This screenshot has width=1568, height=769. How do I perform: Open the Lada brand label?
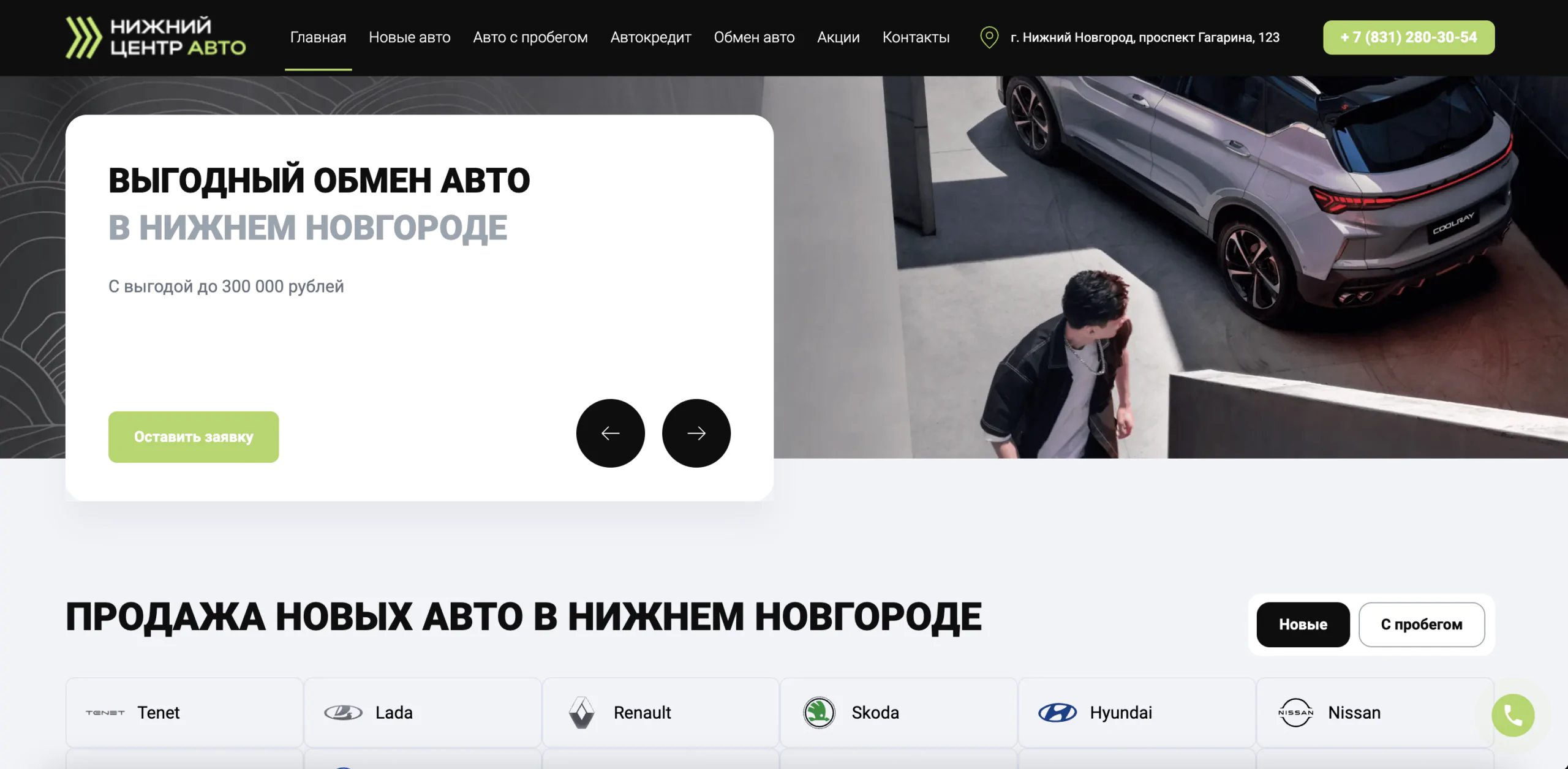pyautogui.click(x=394, y=713)
